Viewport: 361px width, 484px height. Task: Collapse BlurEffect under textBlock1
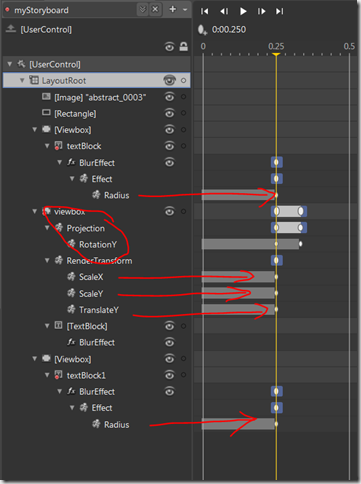pyautogui.click(x=60, y=391)
